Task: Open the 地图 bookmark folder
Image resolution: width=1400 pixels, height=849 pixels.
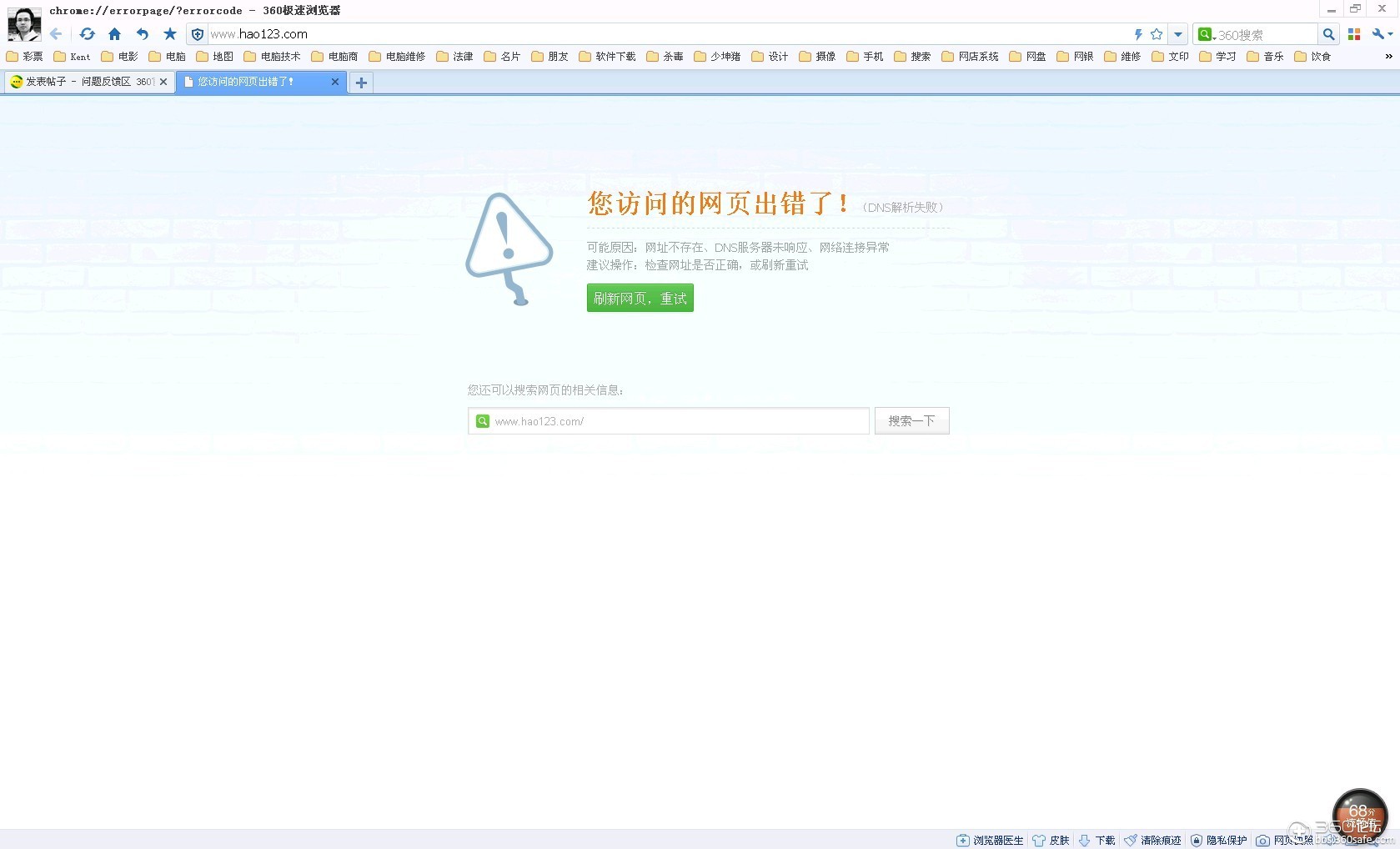Action: click(x=214, y=57)
